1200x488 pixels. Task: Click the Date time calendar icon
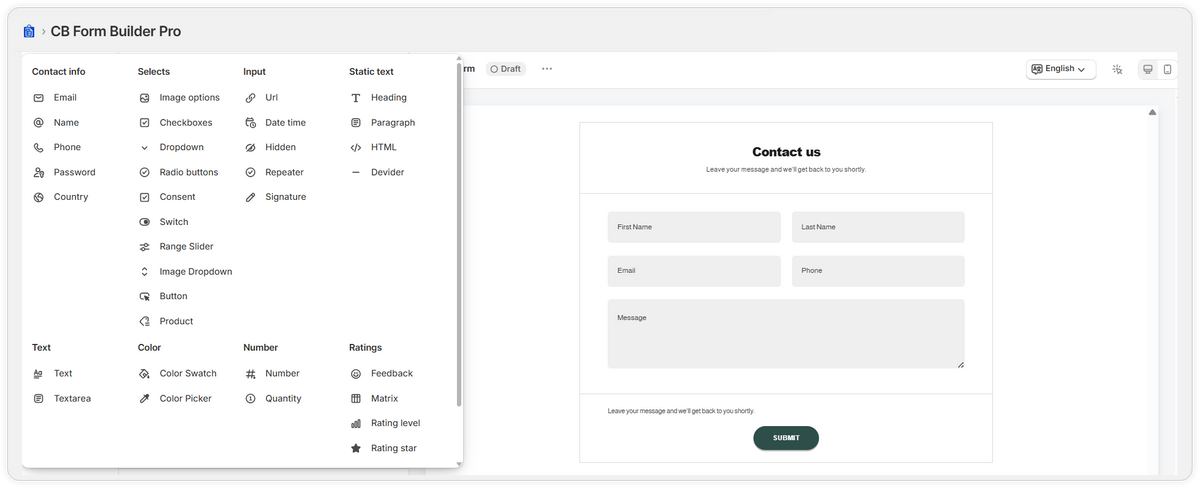pos(250,123)
